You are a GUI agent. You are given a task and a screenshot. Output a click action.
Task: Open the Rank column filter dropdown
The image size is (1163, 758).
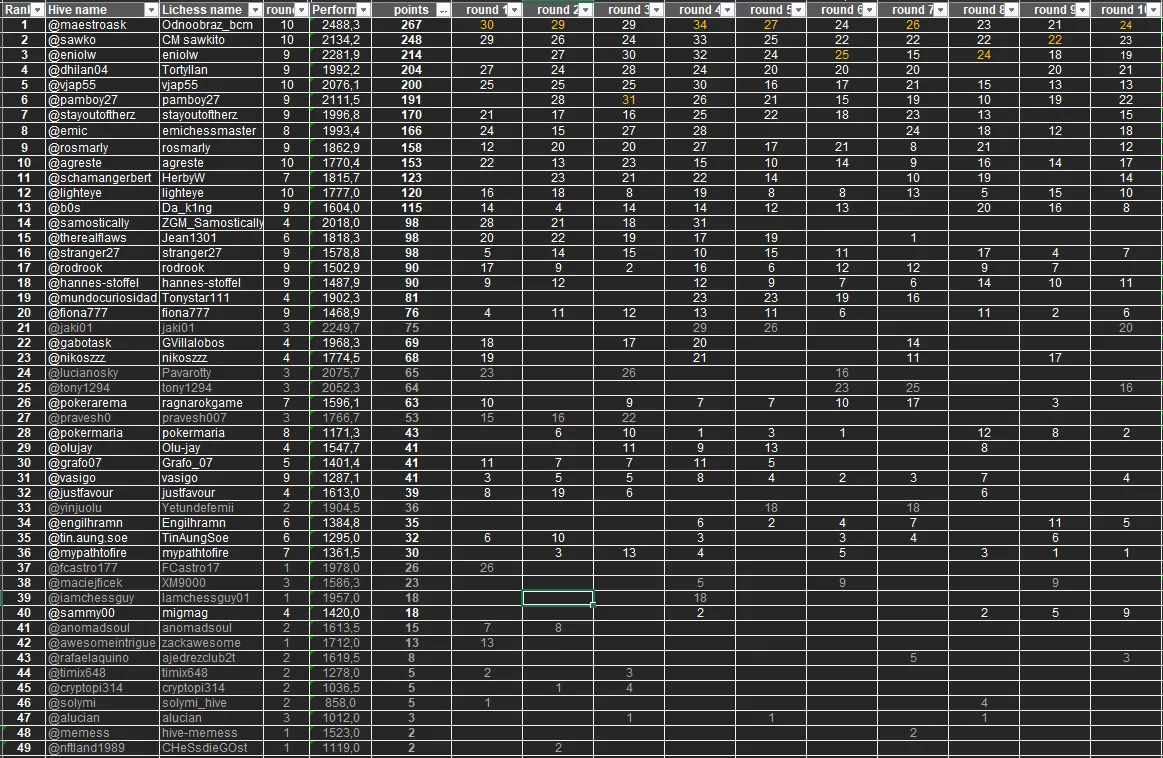(38, 10)
